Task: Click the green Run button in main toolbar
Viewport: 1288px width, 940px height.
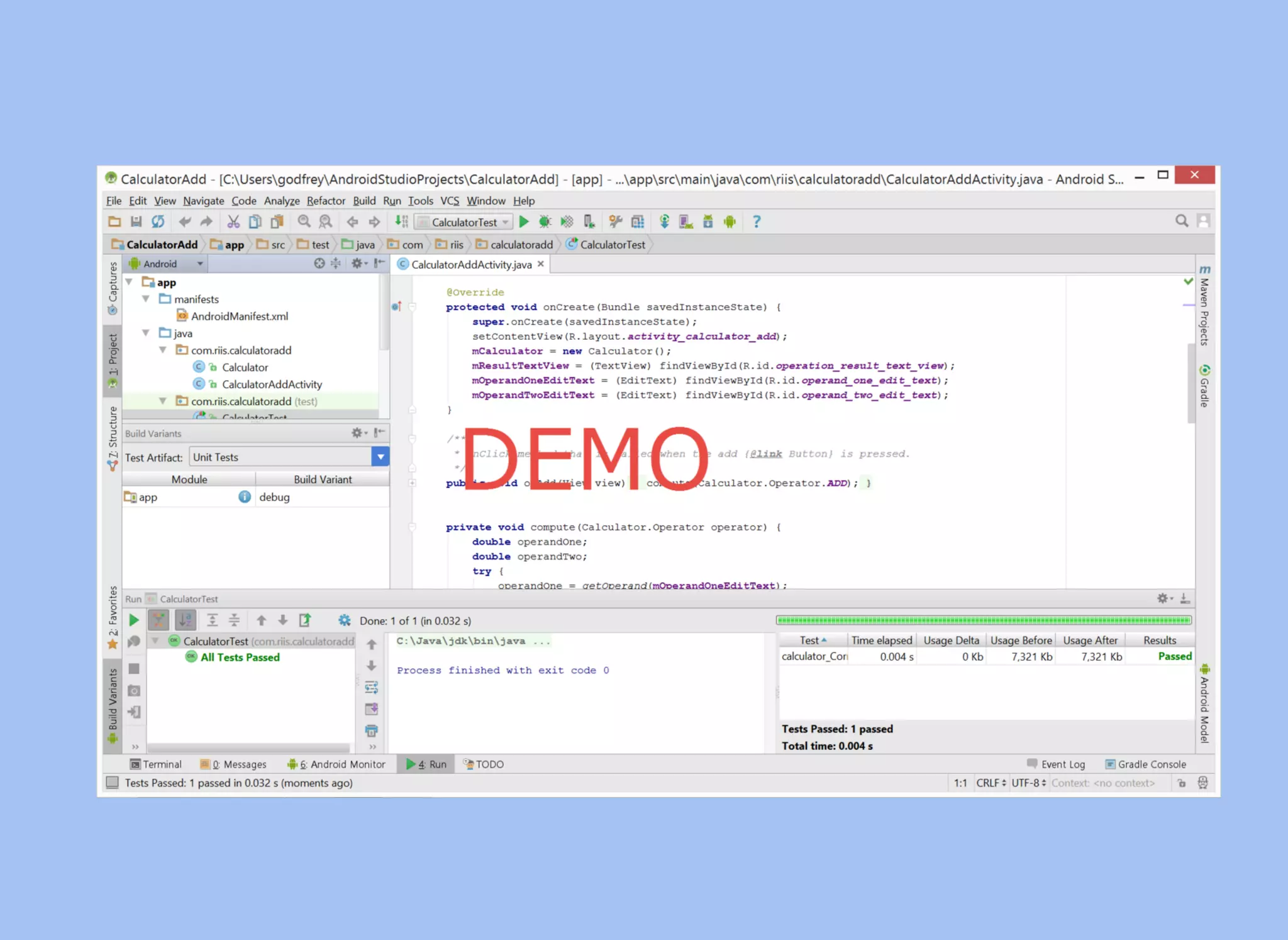Action: 523,221
